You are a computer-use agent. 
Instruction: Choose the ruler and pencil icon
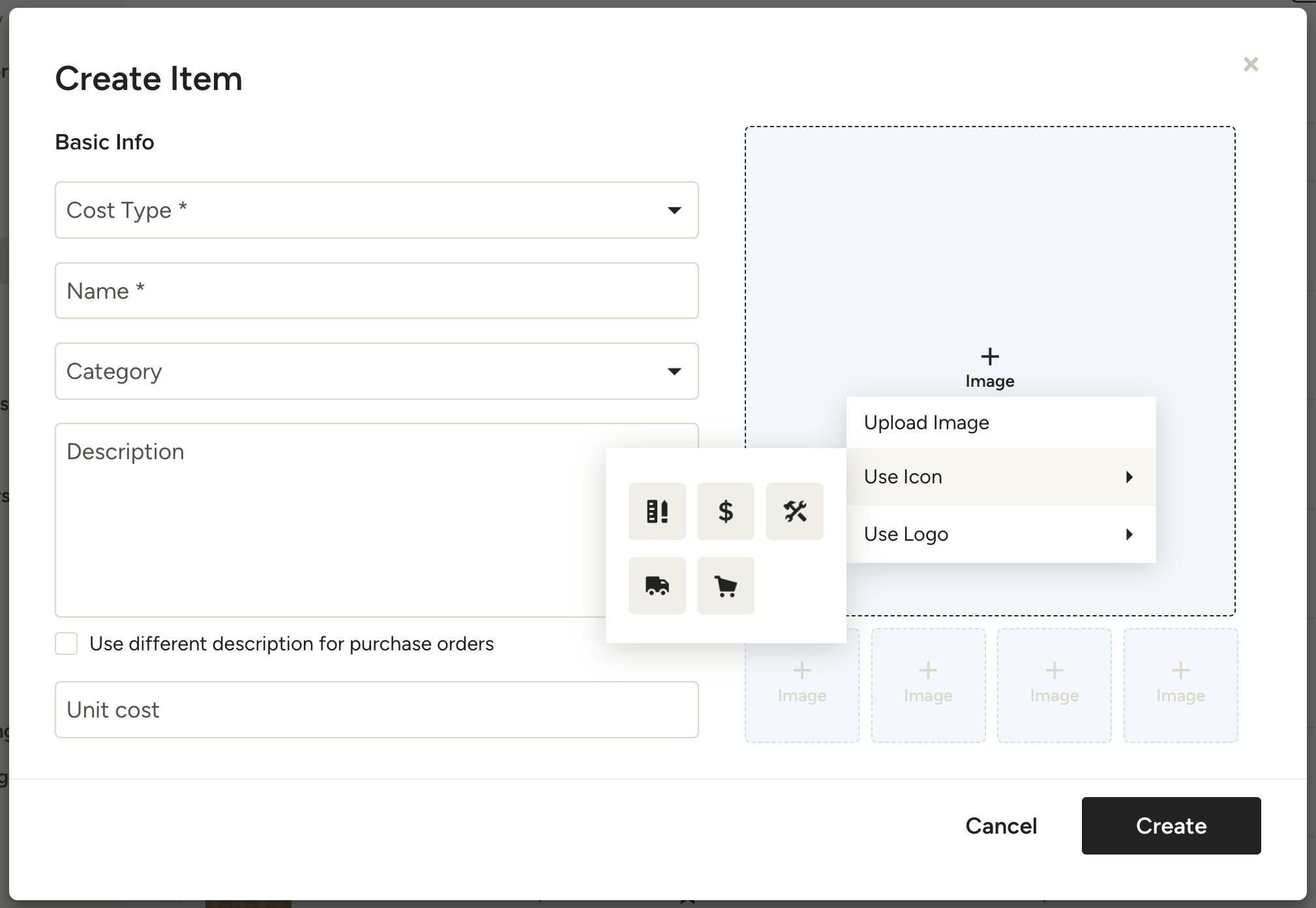[x=657, y=511]
